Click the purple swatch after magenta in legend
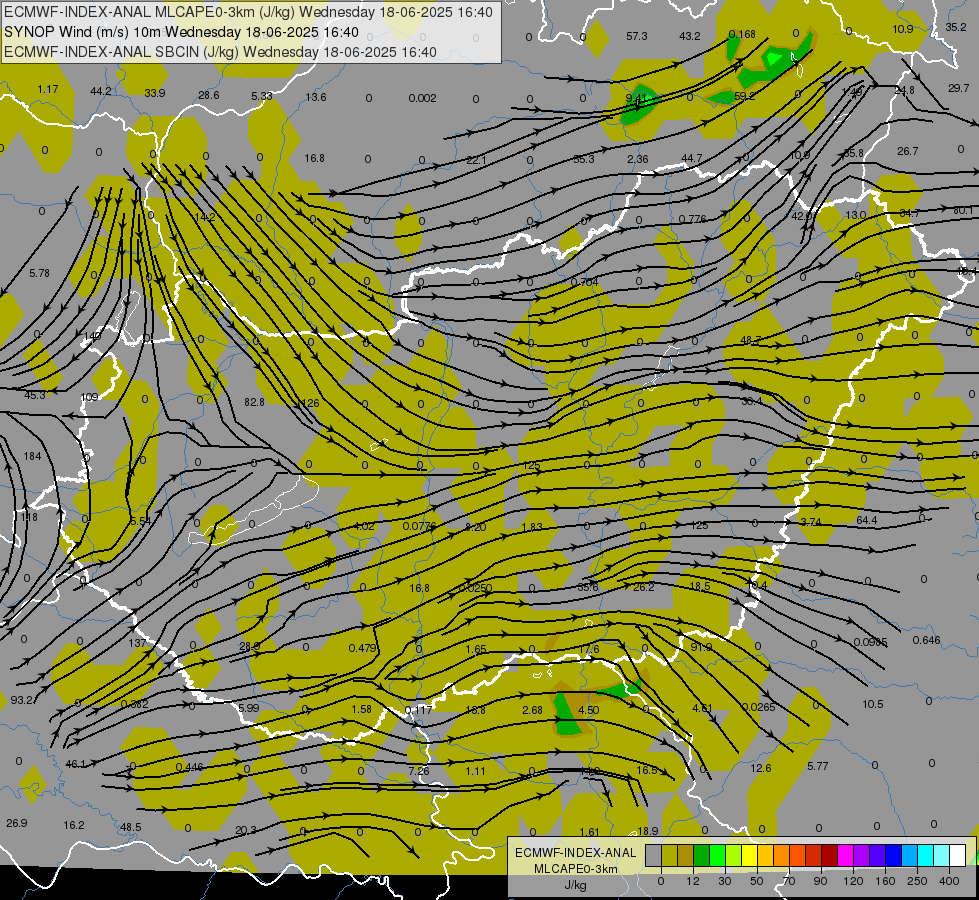Screen dimensions: 979x900 (862, 855)
